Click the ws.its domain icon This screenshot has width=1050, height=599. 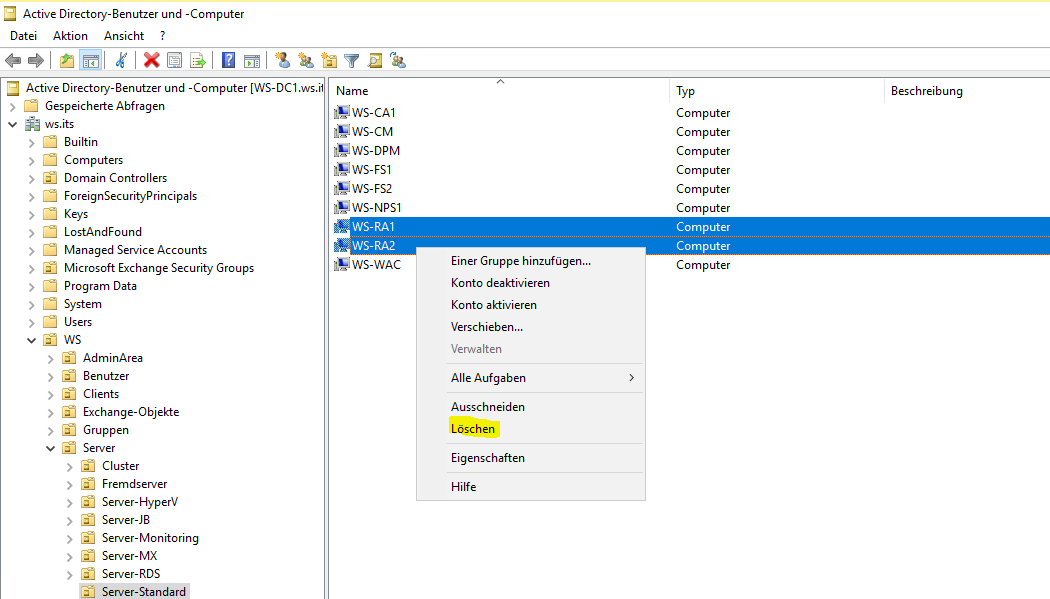[x=32, y=124]
